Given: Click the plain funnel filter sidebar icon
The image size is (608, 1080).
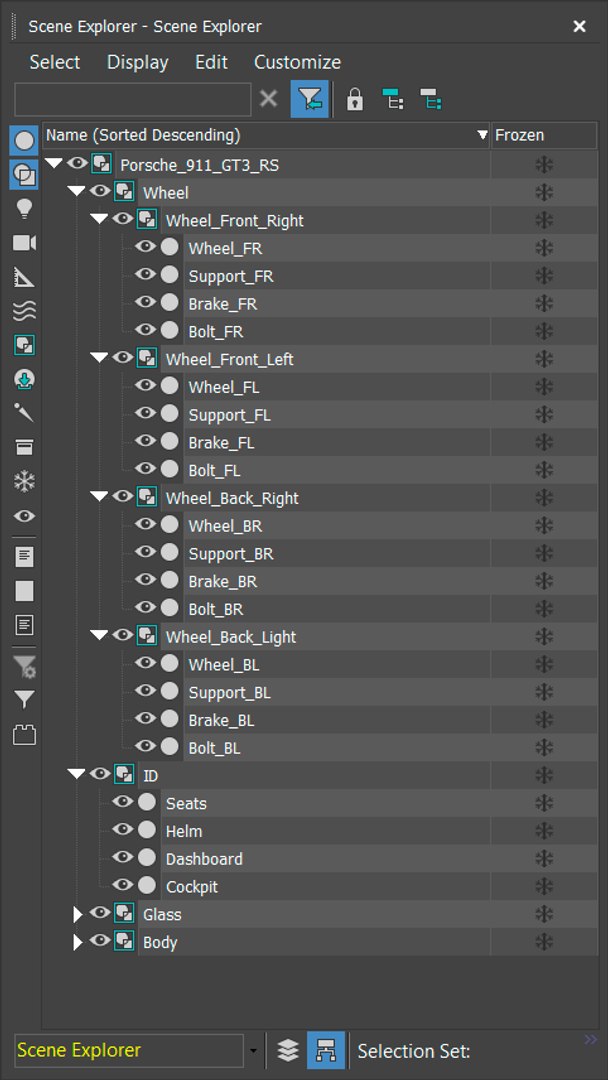Looking at the screenshot, I should pos(24,700).
